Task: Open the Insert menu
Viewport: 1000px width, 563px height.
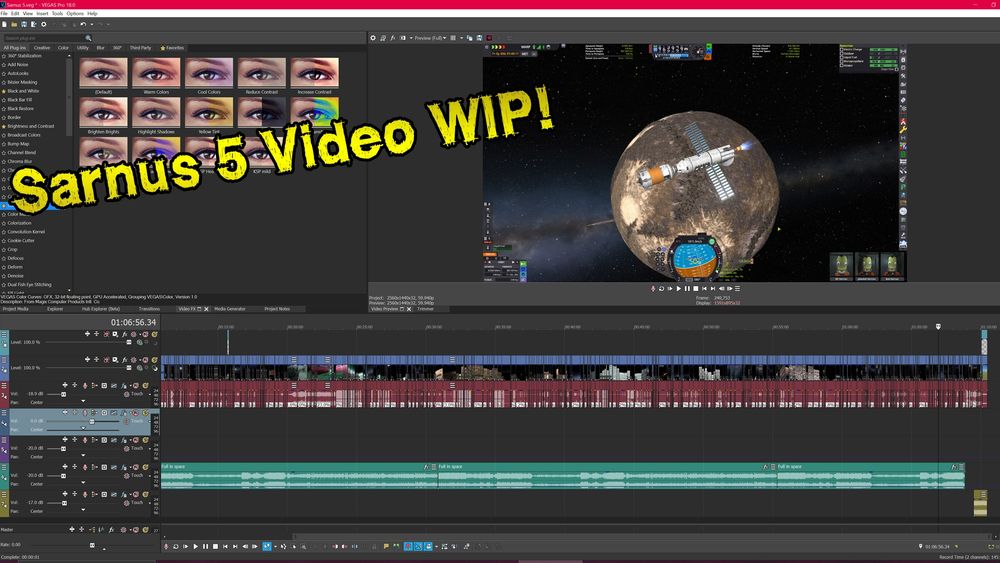Action: tap(42, 13)
